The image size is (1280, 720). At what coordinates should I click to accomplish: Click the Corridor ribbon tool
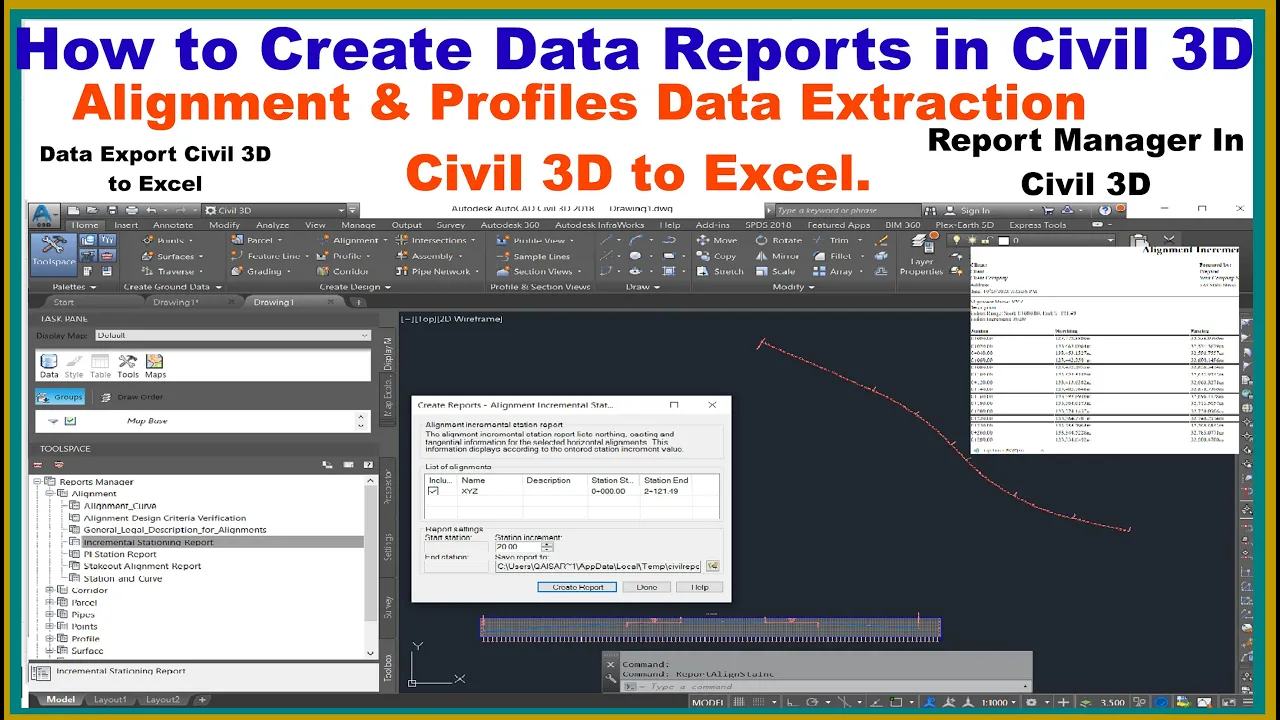[343, 271]
